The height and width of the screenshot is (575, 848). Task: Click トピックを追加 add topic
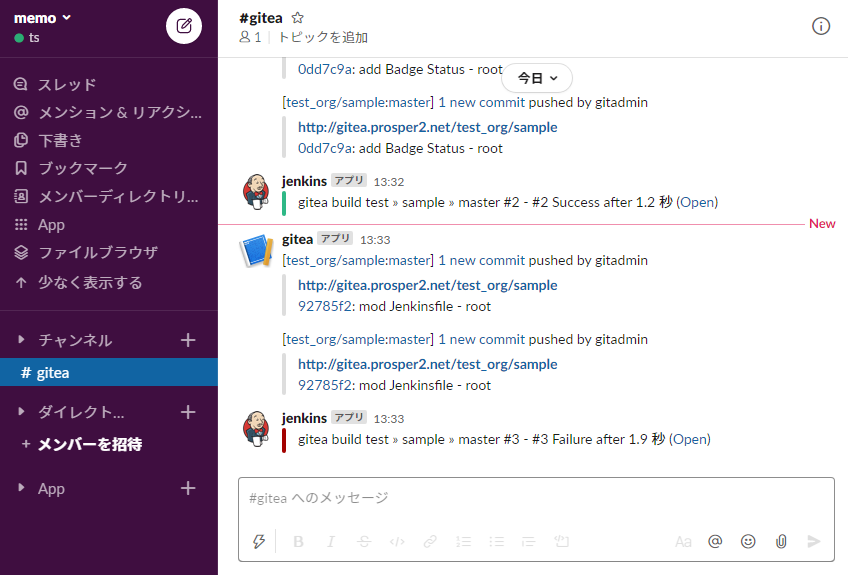tap(323, 37)
